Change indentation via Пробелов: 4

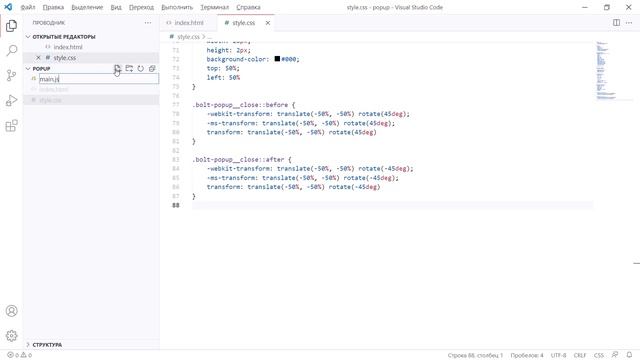[527, 355]
